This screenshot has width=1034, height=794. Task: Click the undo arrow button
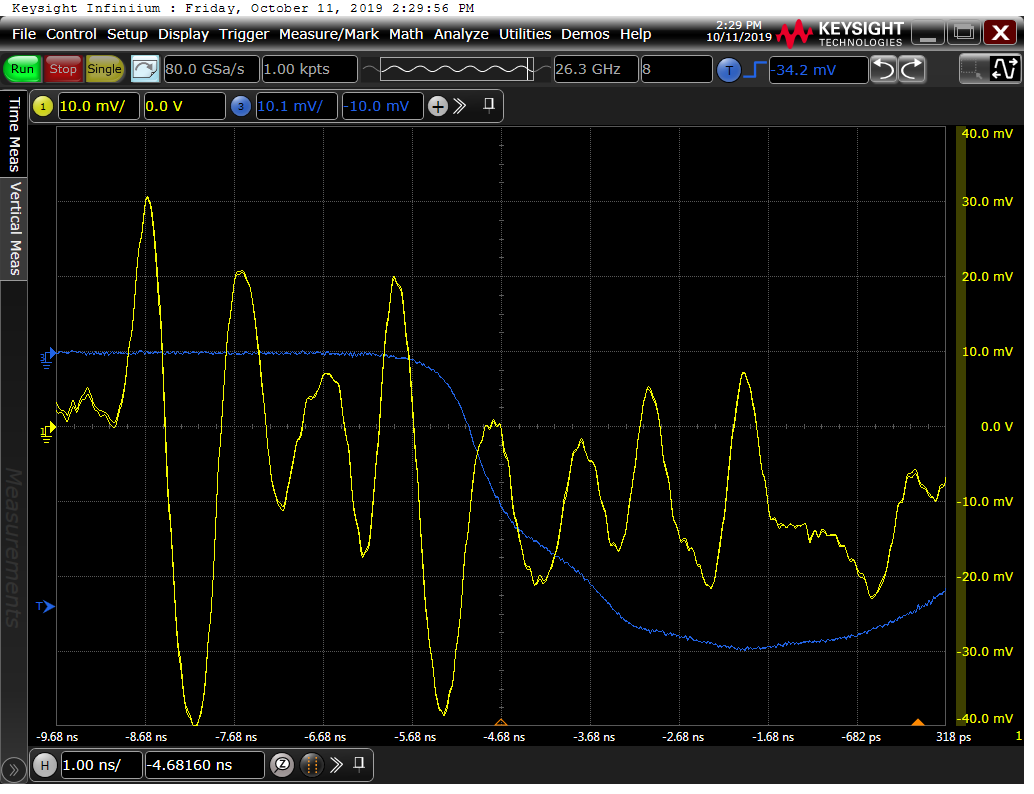[884, 69]
